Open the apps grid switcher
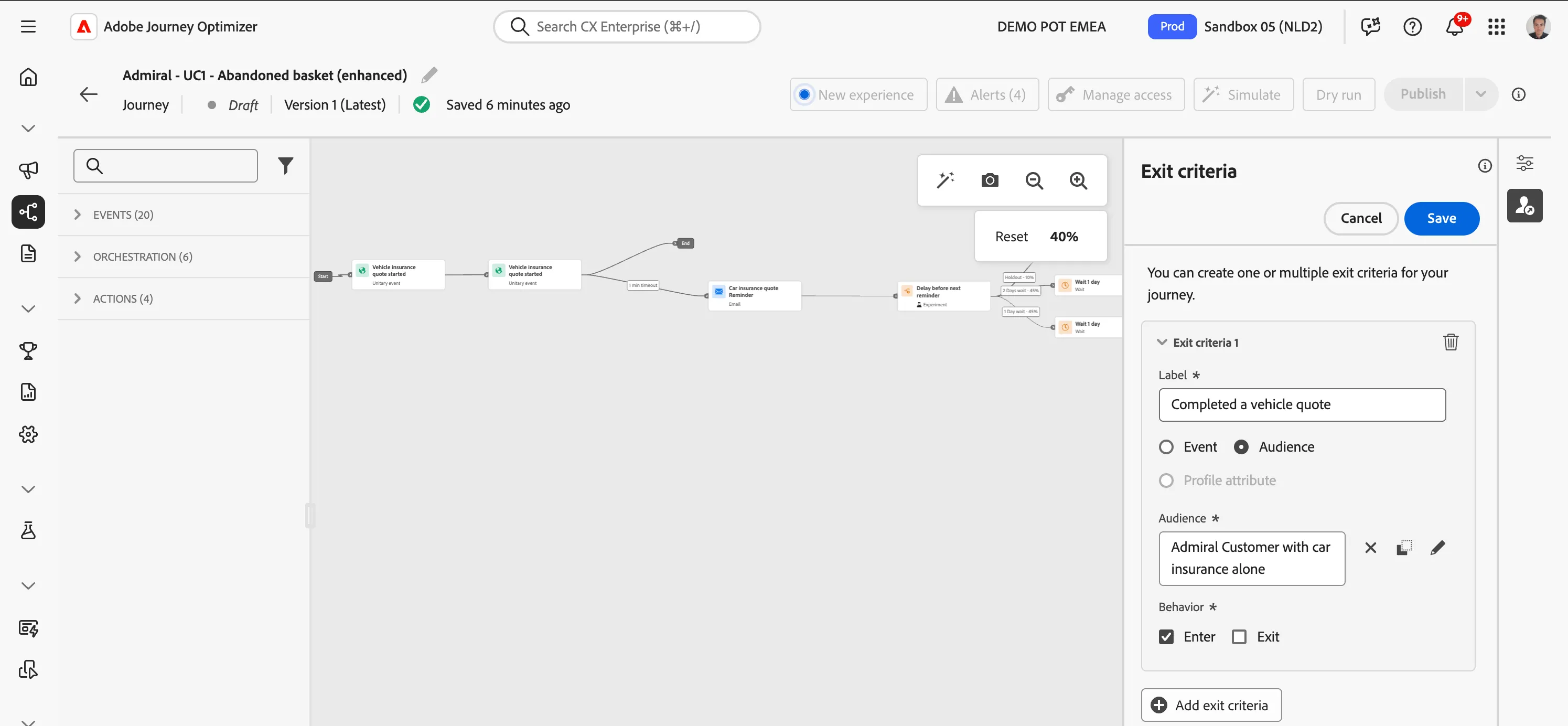This screenshot has width=1568, height=726. (1496, 27)
